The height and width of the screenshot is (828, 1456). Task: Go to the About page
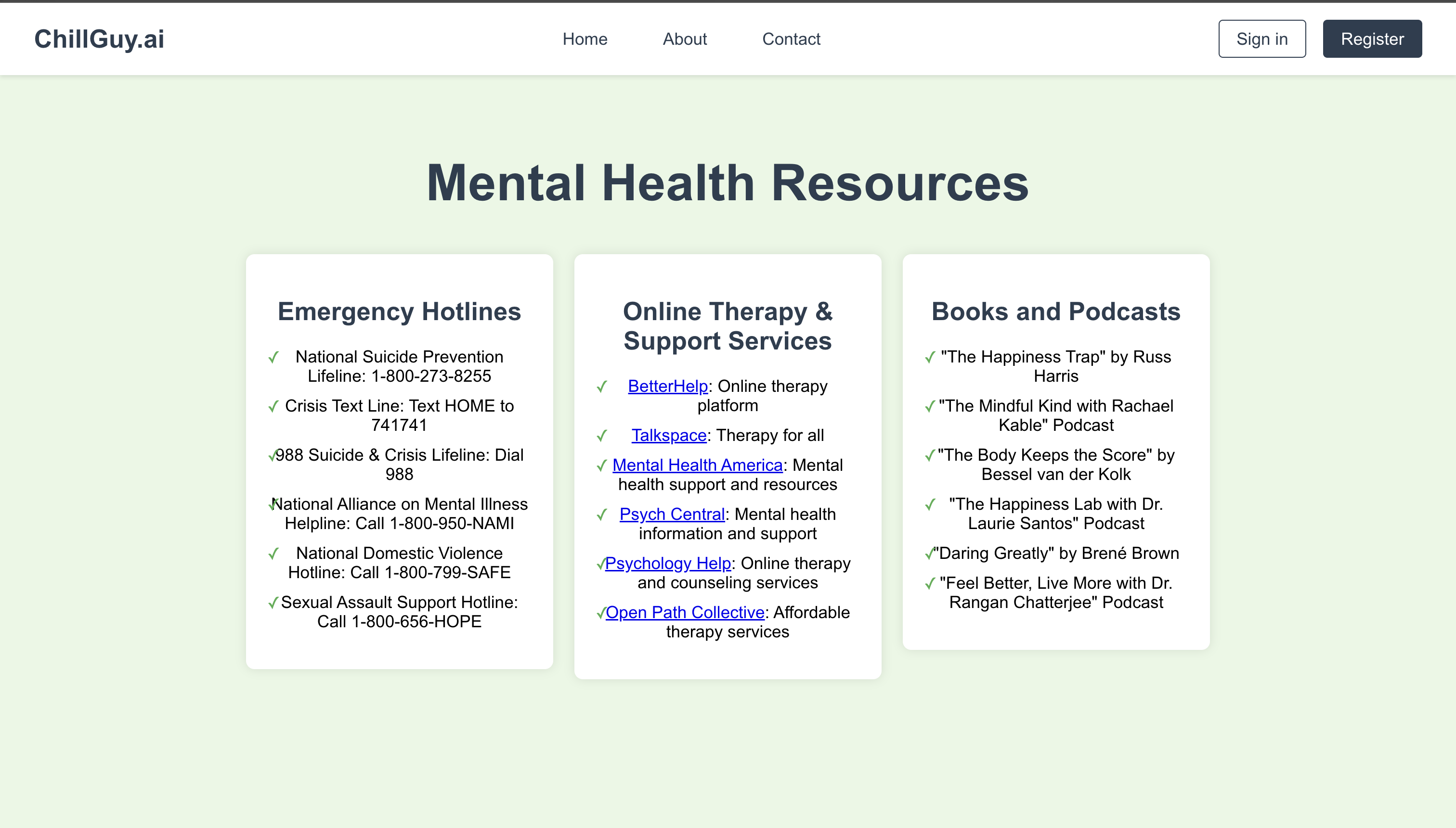pyautogui.click(x=685, y=39)
